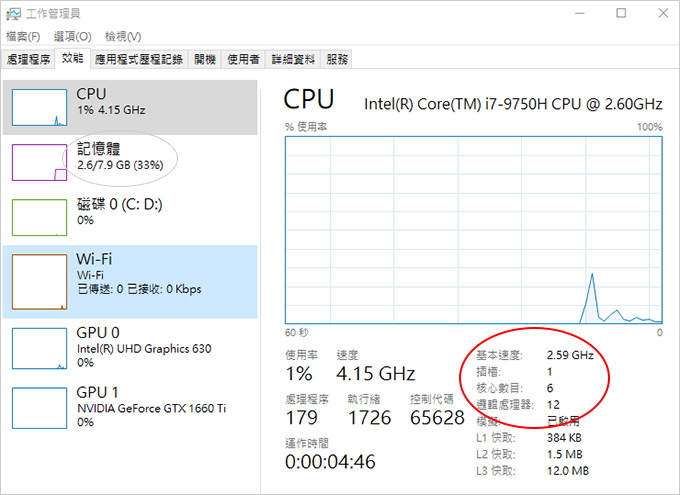Viewport: 680px width, 495px height.
Task: Select the 記憶體 purple graph thumbnail
Action: [39, 163]
